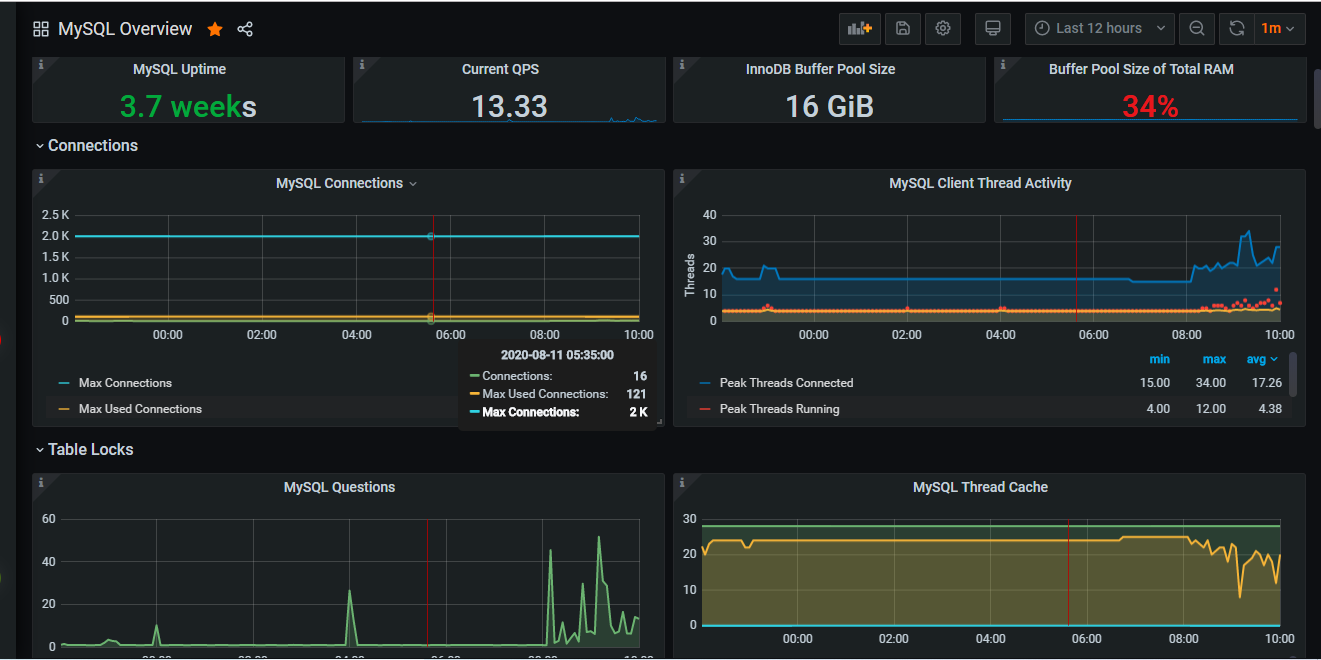The width and height of the screenshot is (1321, 660).
Task: Open the 1m refresh interval dropdown
Action: click(1279, 28)
